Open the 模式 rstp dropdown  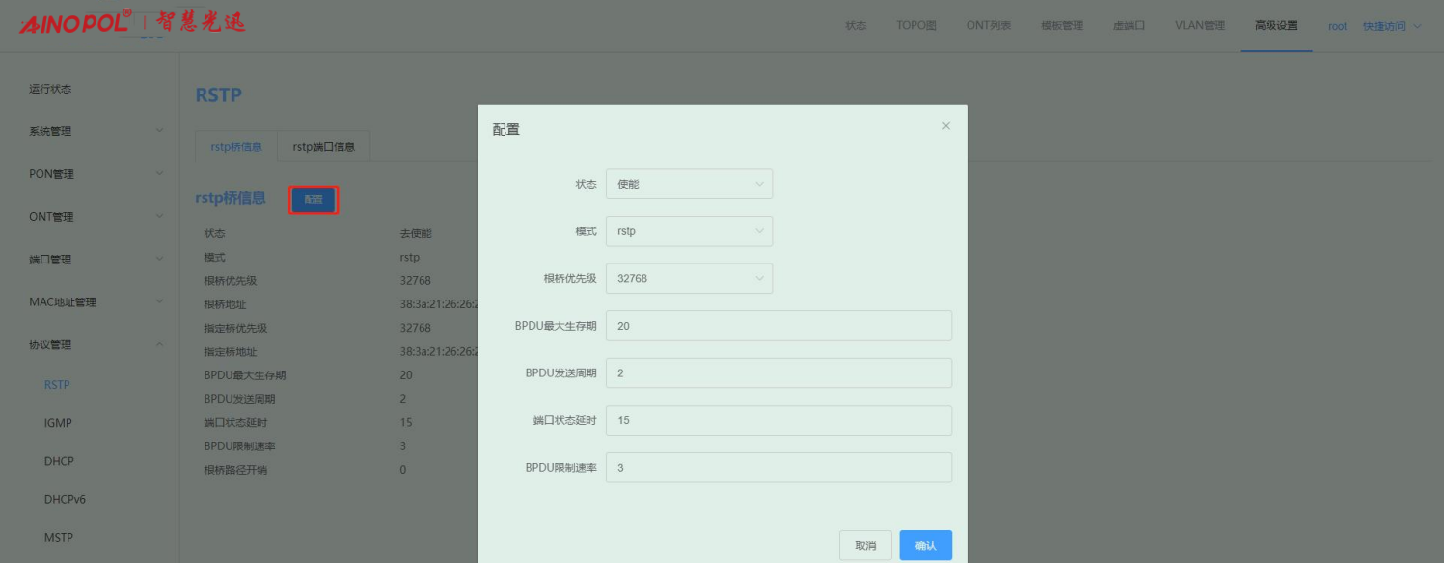(x=689, y=231)
